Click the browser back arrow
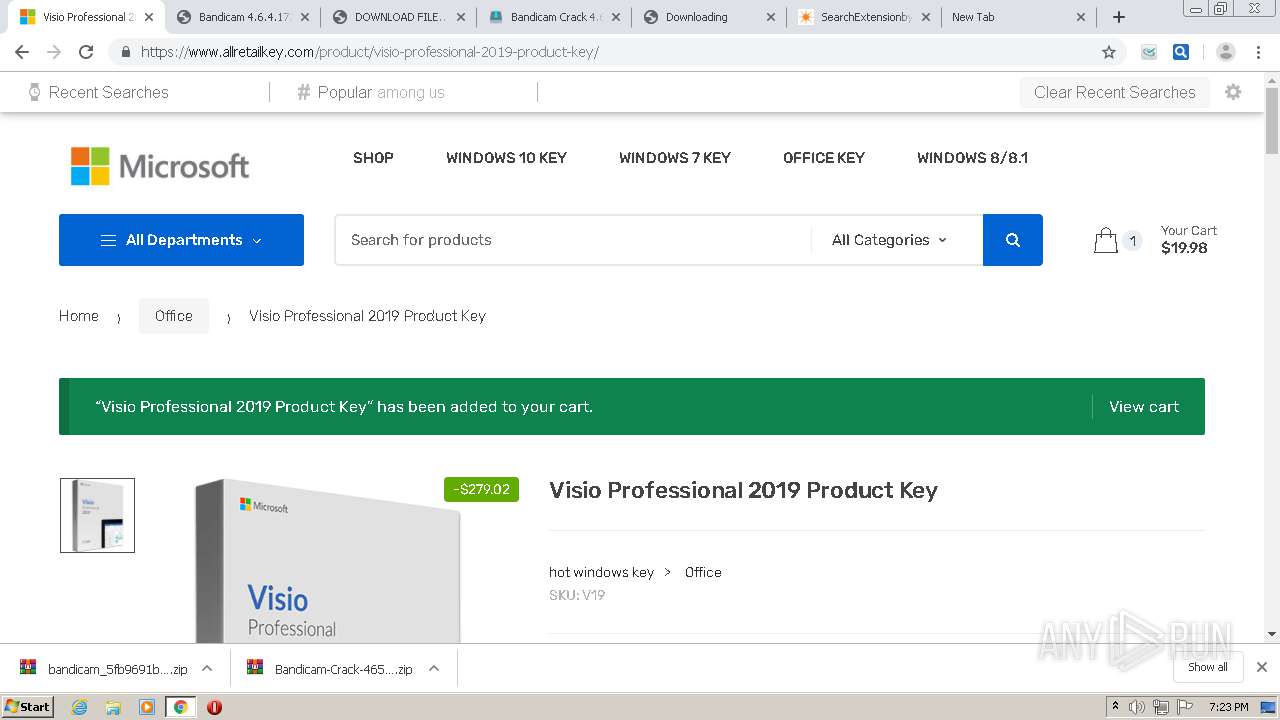 tap(22, 52)
